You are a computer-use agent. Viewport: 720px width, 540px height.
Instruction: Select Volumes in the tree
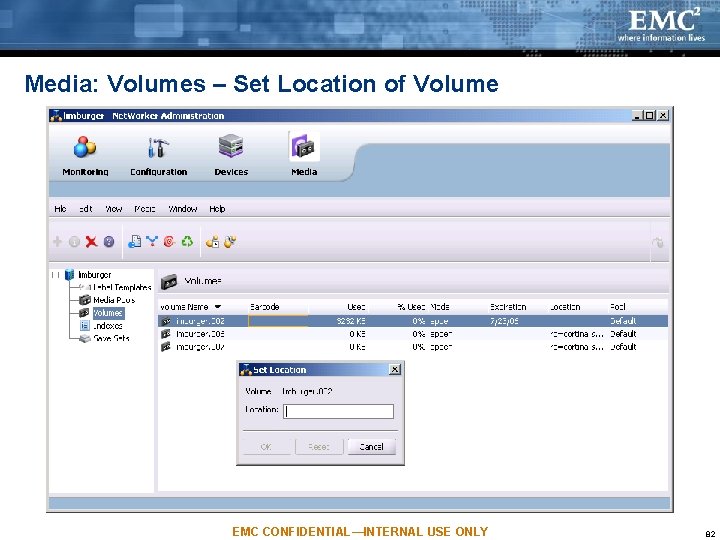[x=108, y=313]
